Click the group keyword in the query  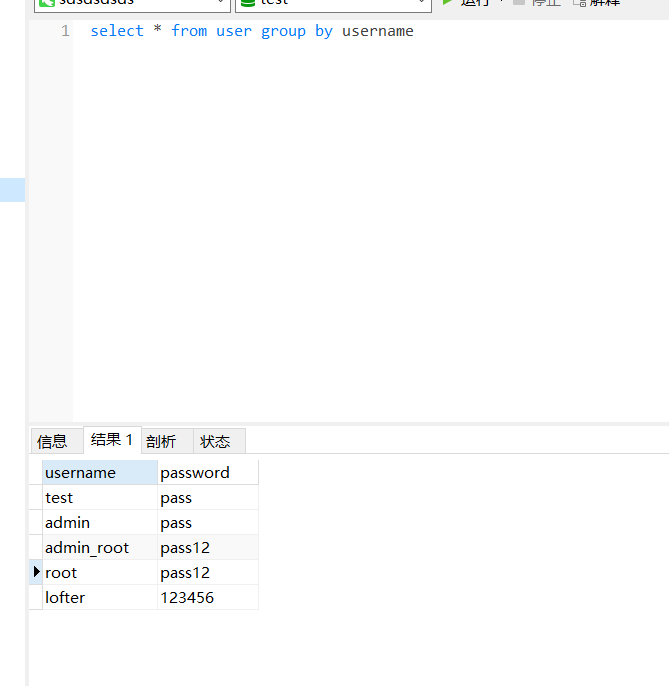[284, 32]
